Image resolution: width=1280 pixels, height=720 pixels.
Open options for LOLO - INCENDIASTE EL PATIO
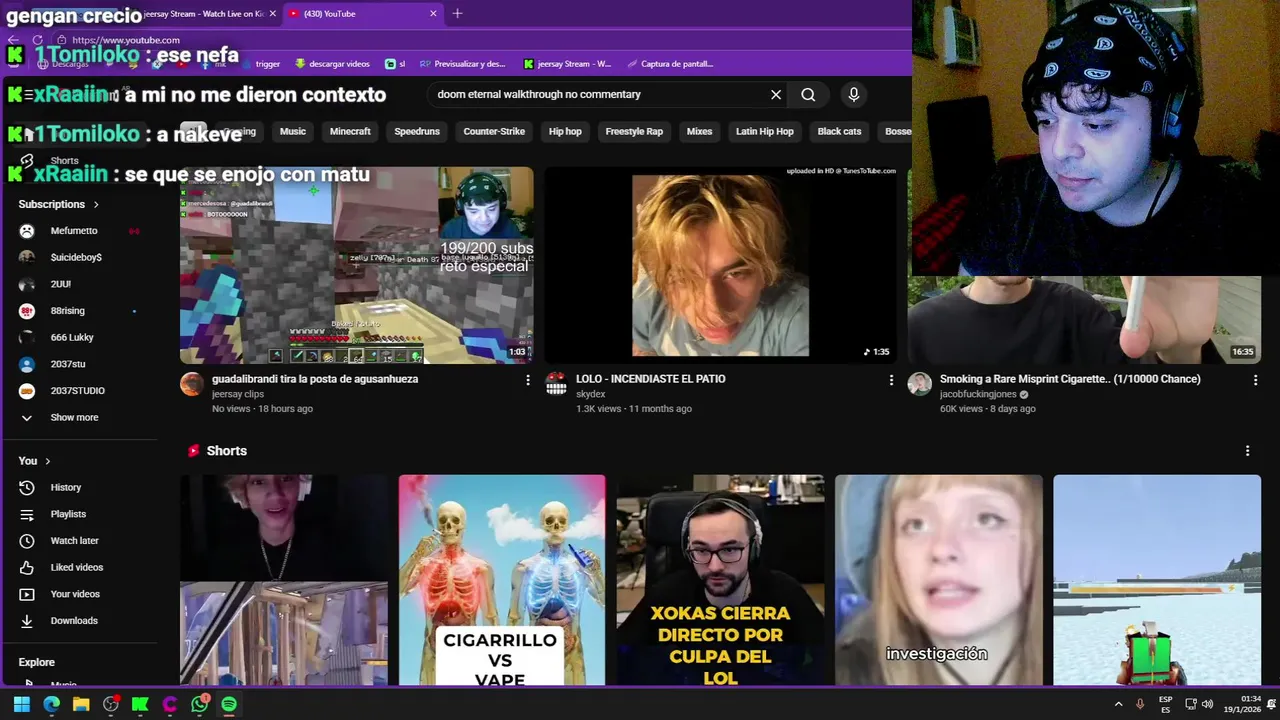[x=891, y=380]
